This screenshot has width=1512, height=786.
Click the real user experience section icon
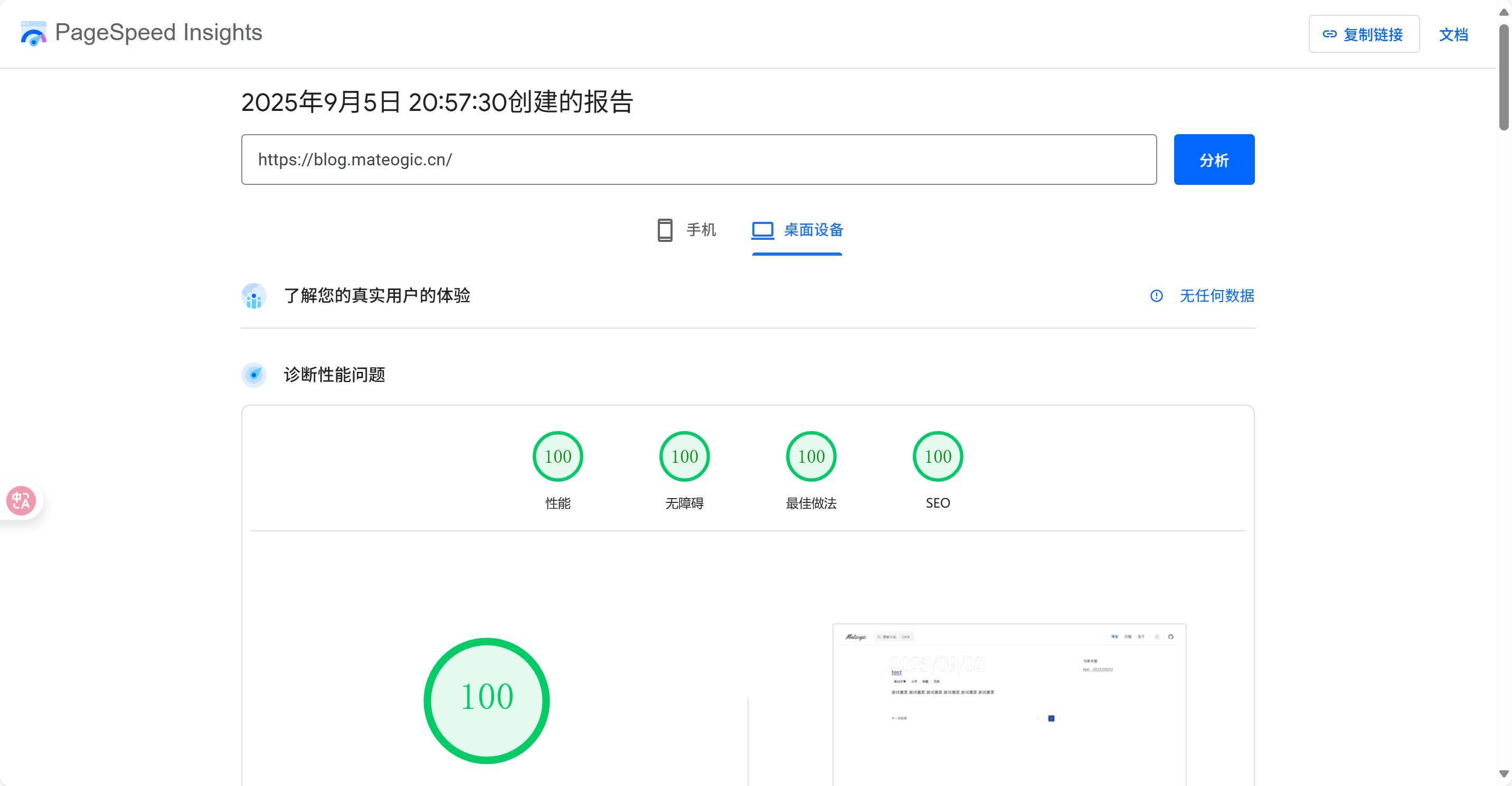253,295
